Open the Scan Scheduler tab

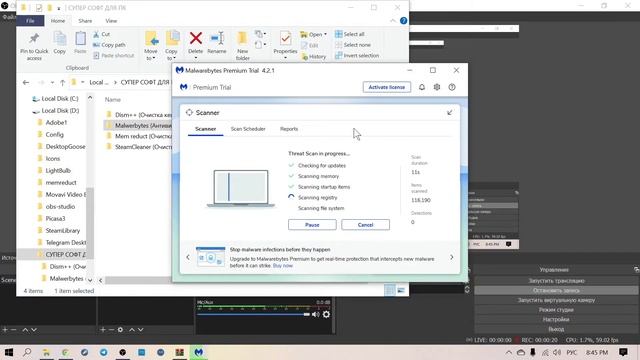click(248, 129)
